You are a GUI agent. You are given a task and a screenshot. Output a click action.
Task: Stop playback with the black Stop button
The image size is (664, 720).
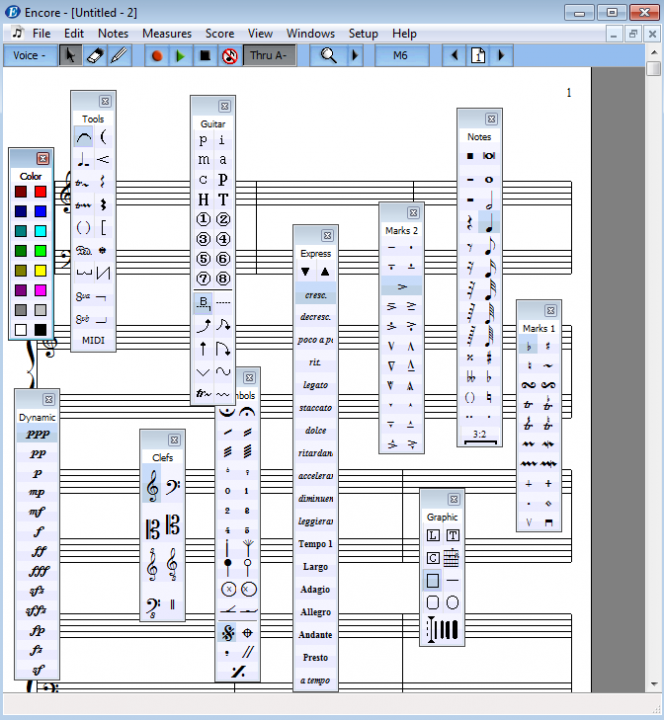pos(205,56)
